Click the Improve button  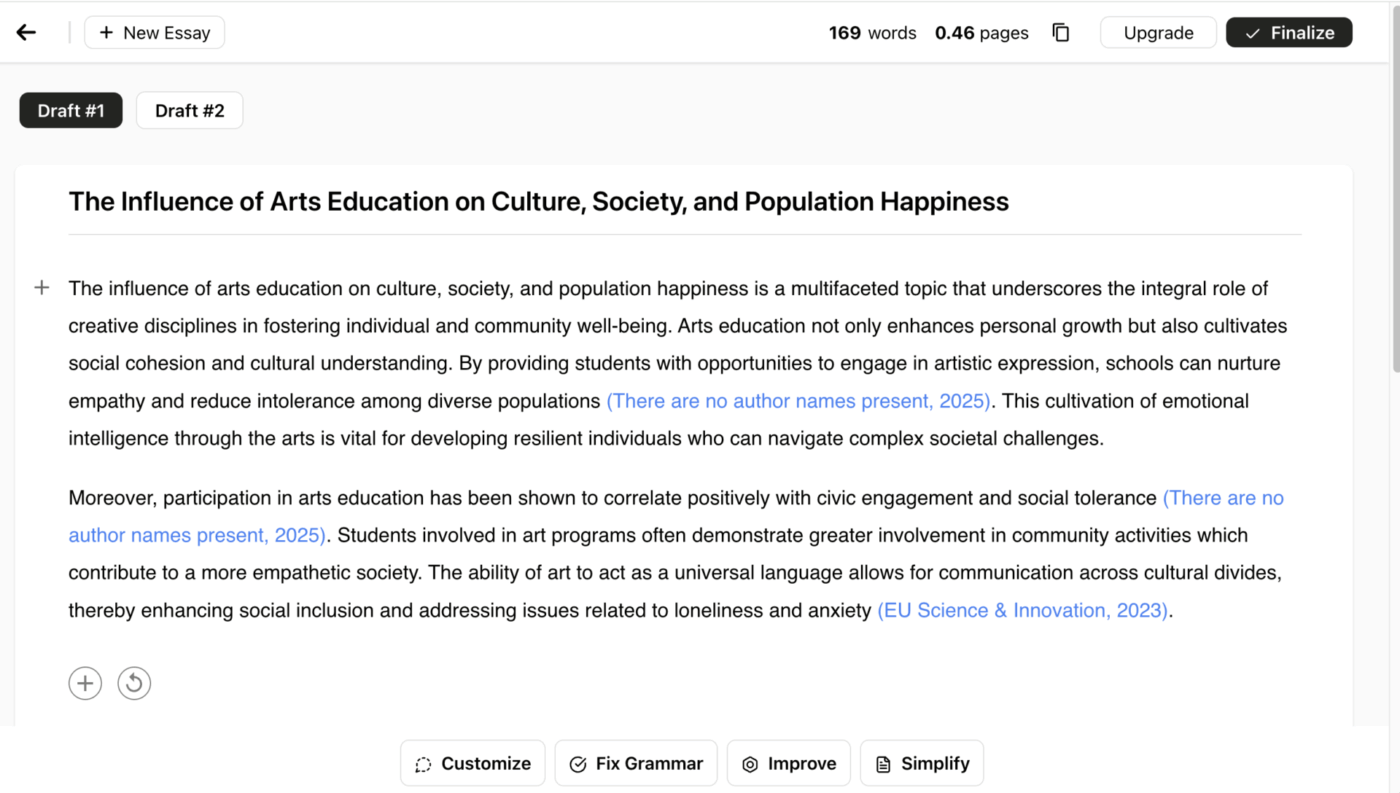point(788,763)
